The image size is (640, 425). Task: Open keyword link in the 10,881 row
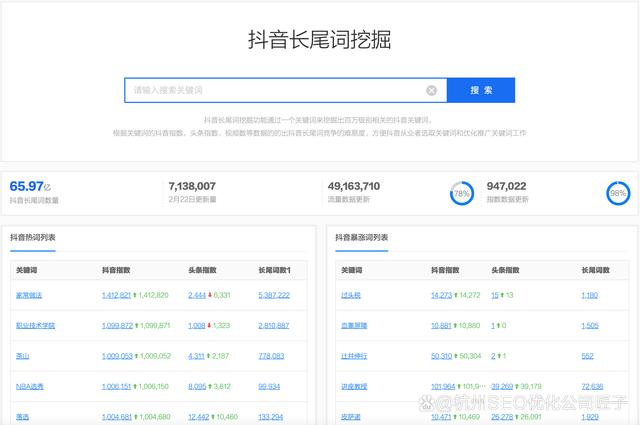[x=354, y=325]
